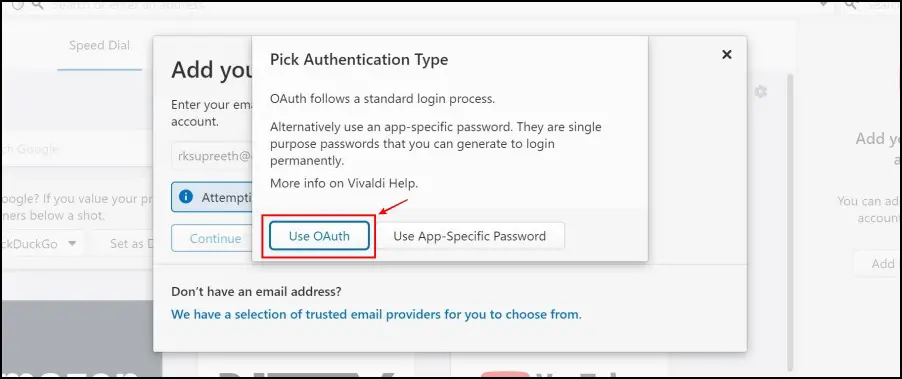Choose Use App-Specific Password
Viewport: 902px width, 379px height.
click(469, 236)
